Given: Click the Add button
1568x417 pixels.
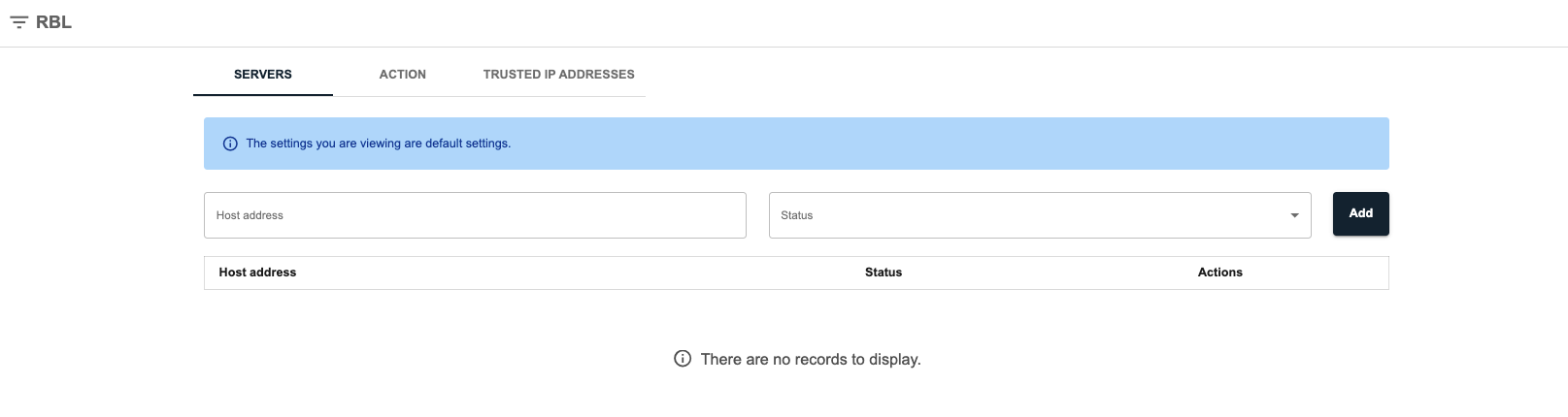Looking at the screenshot, I should 1361,213.
